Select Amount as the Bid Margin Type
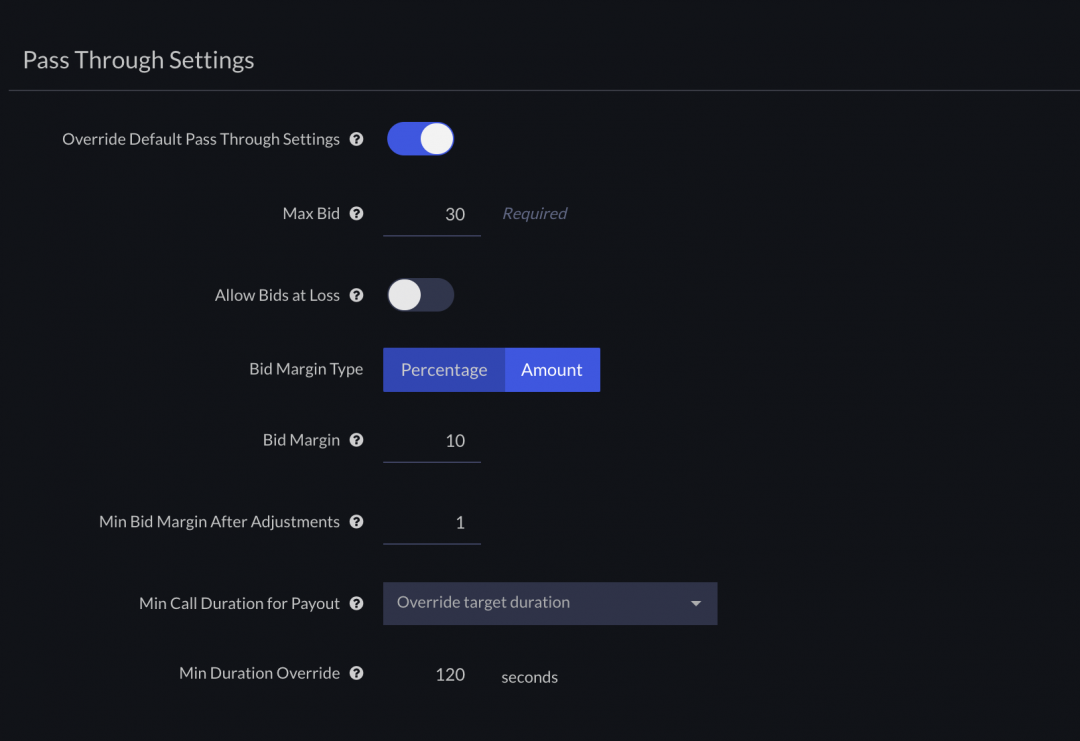This screenshot has width=1080, height=741. 552,369
